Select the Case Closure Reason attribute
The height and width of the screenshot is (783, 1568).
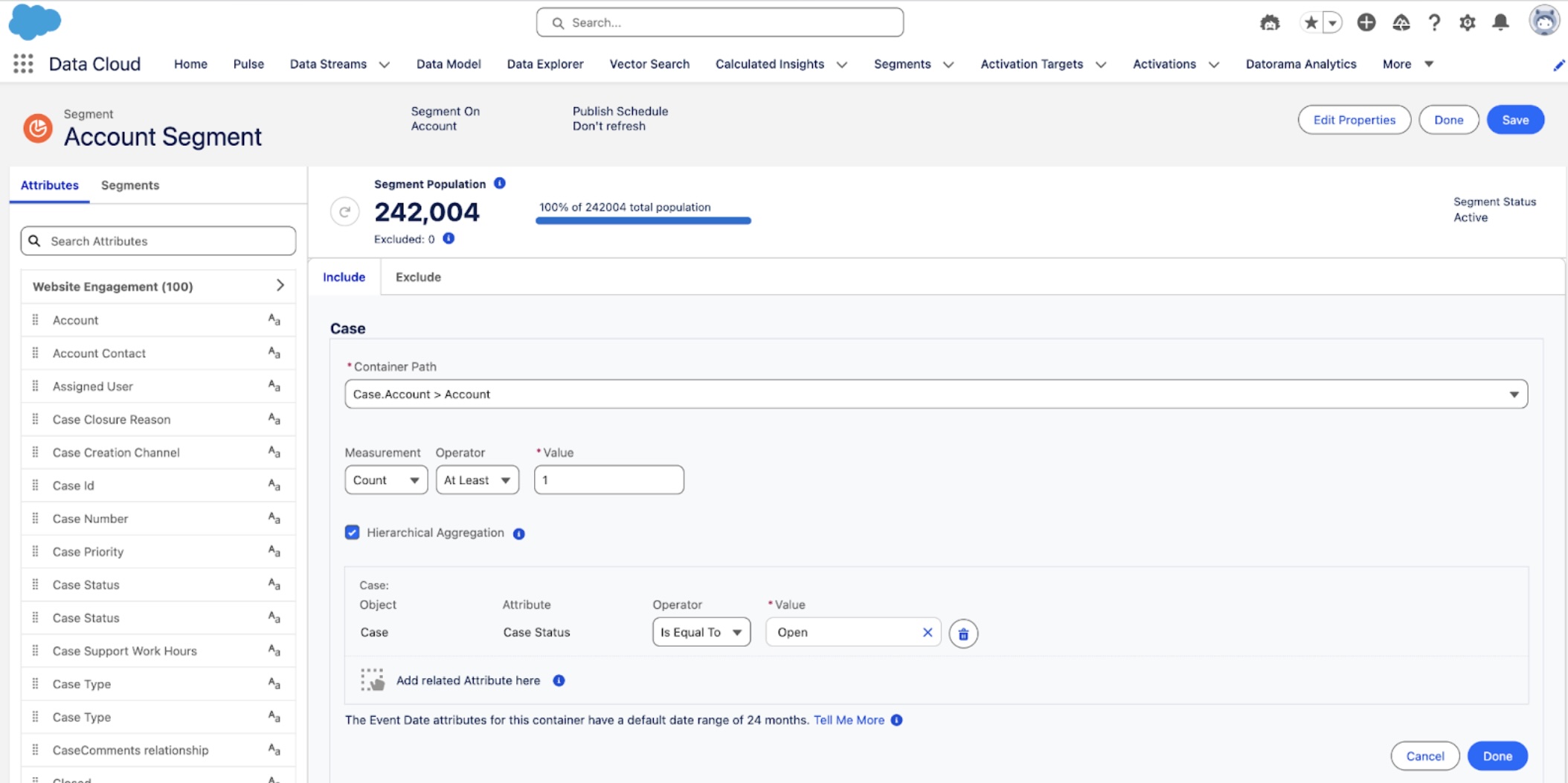[x=158, y=419]
